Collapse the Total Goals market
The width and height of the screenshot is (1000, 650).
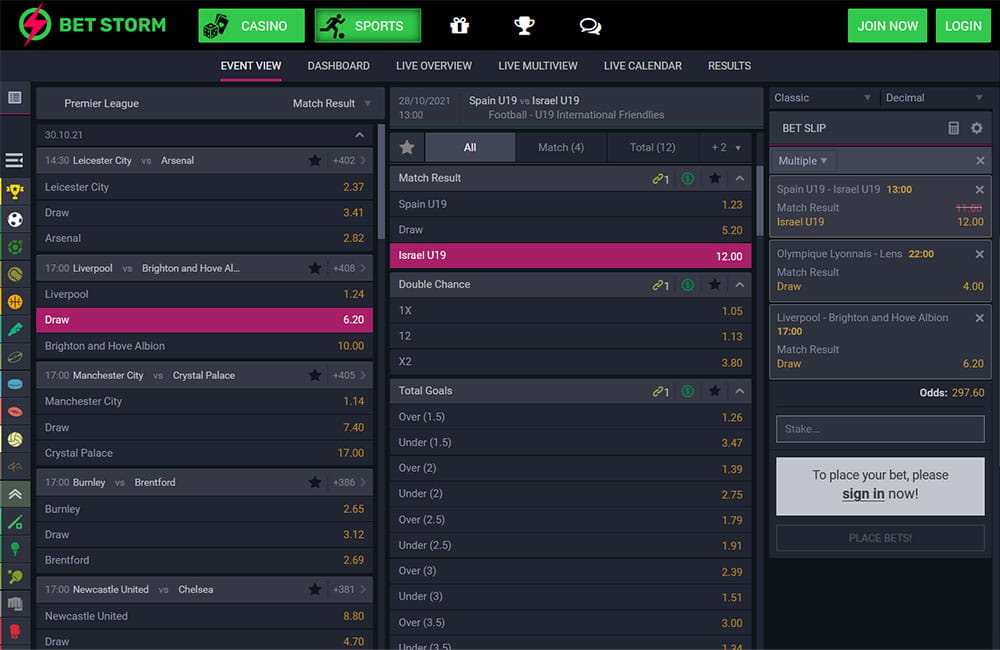(x=740, y=391)
